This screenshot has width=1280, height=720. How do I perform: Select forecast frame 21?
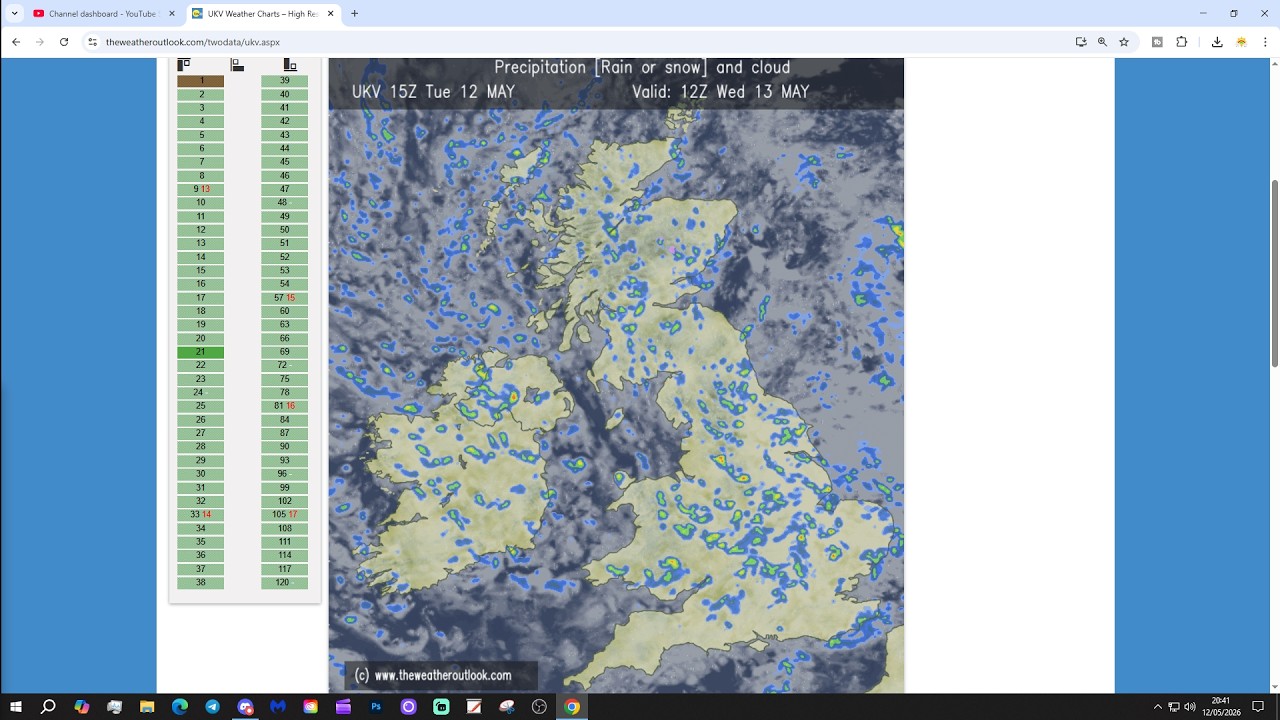[201, 352]
